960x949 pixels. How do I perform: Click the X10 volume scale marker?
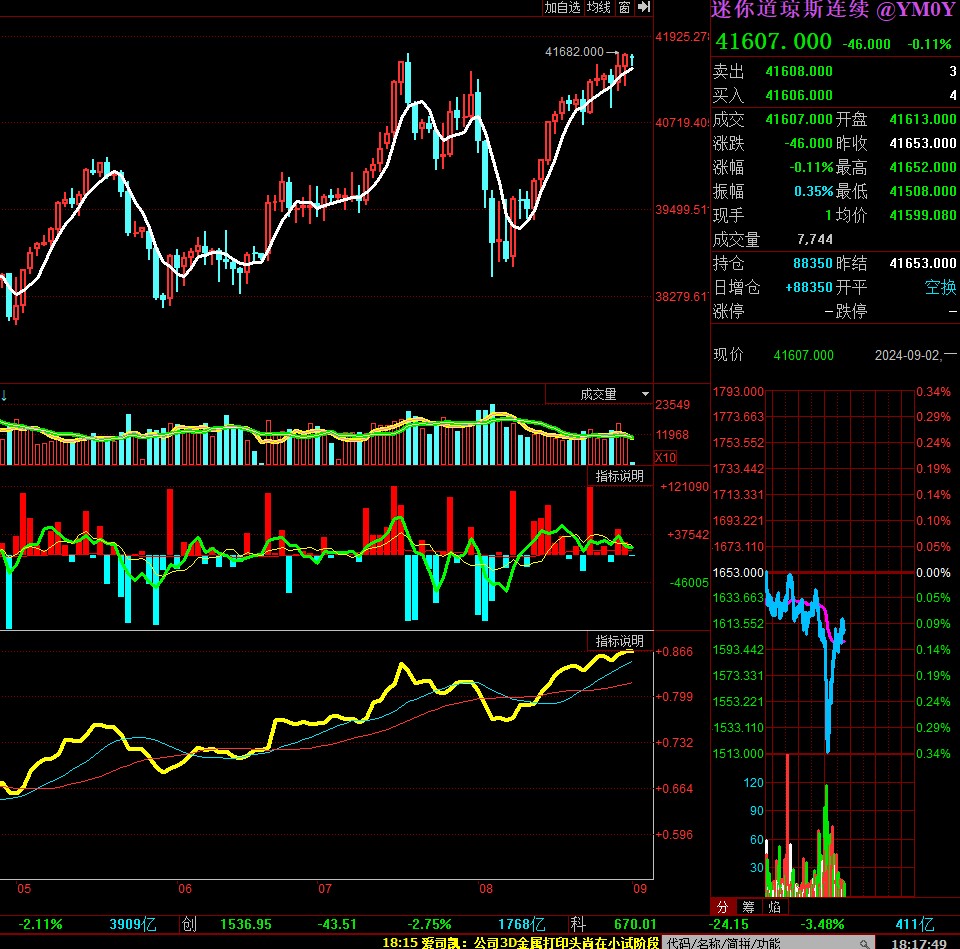(665, 457)
